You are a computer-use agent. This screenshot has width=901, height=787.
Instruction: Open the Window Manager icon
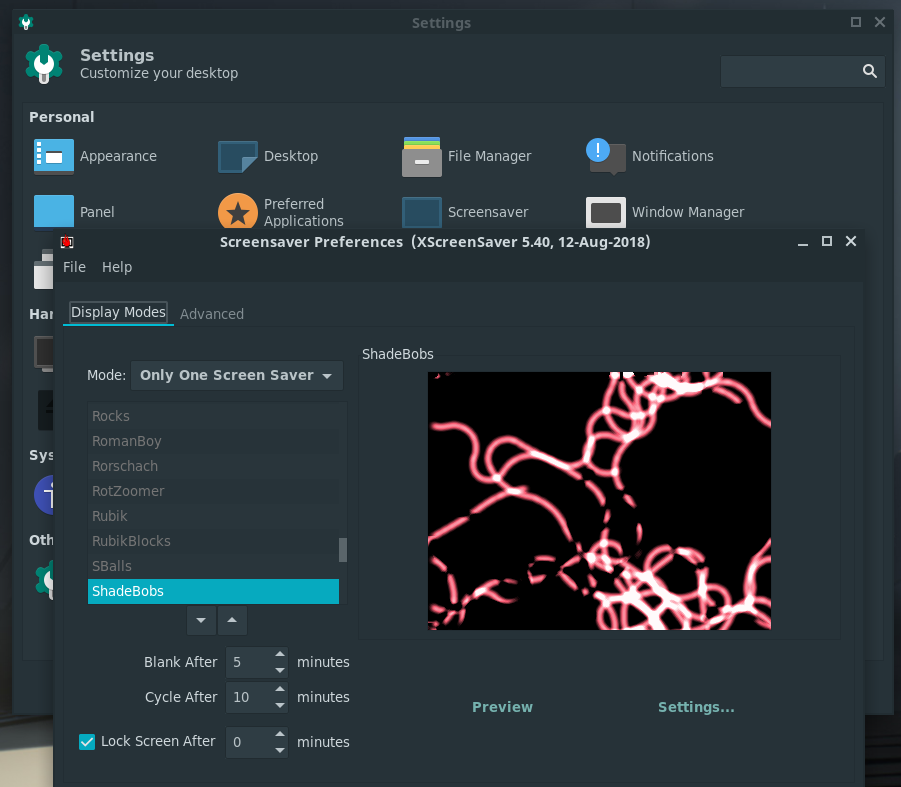click(x=606, y=212)
